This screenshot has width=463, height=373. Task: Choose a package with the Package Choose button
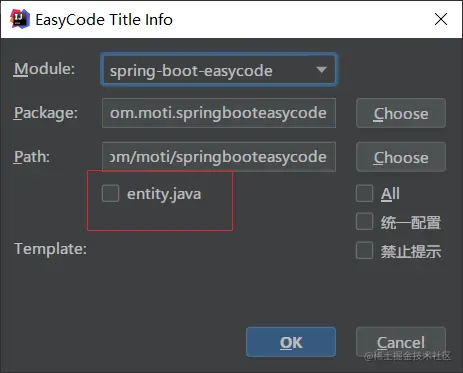tap(401, 113)
